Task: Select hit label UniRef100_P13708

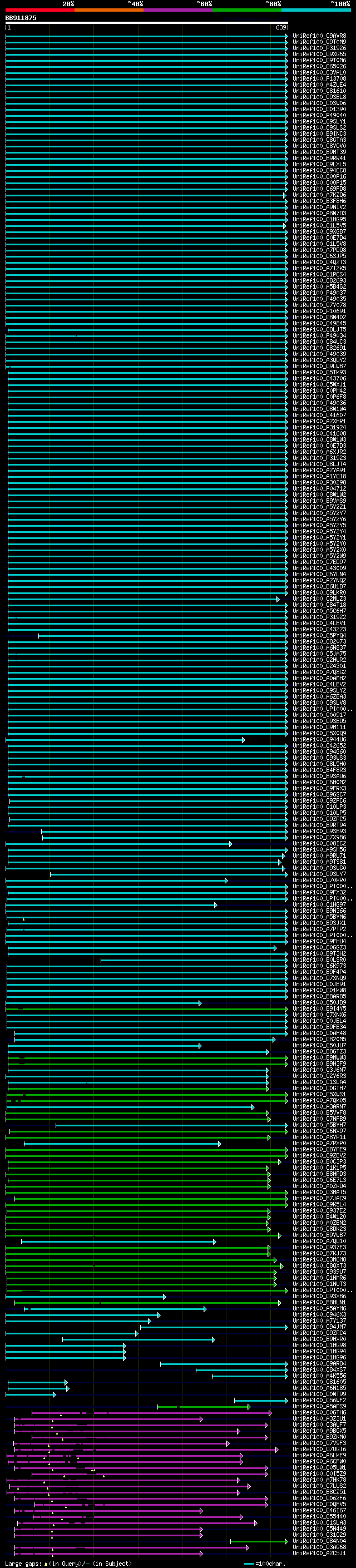Action: coord(319,78)
